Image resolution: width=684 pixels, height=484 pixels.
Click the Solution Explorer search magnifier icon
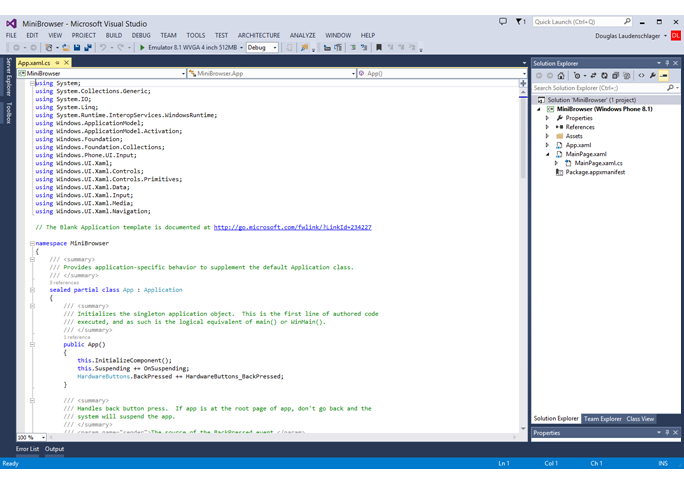[670, 88]
